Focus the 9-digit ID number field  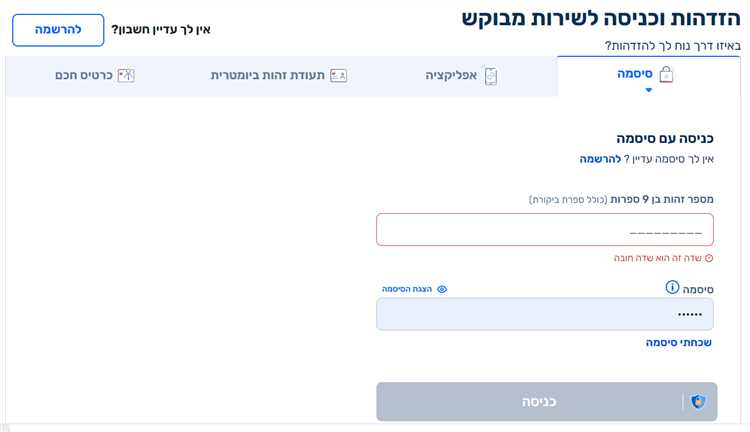click(545, 229)
